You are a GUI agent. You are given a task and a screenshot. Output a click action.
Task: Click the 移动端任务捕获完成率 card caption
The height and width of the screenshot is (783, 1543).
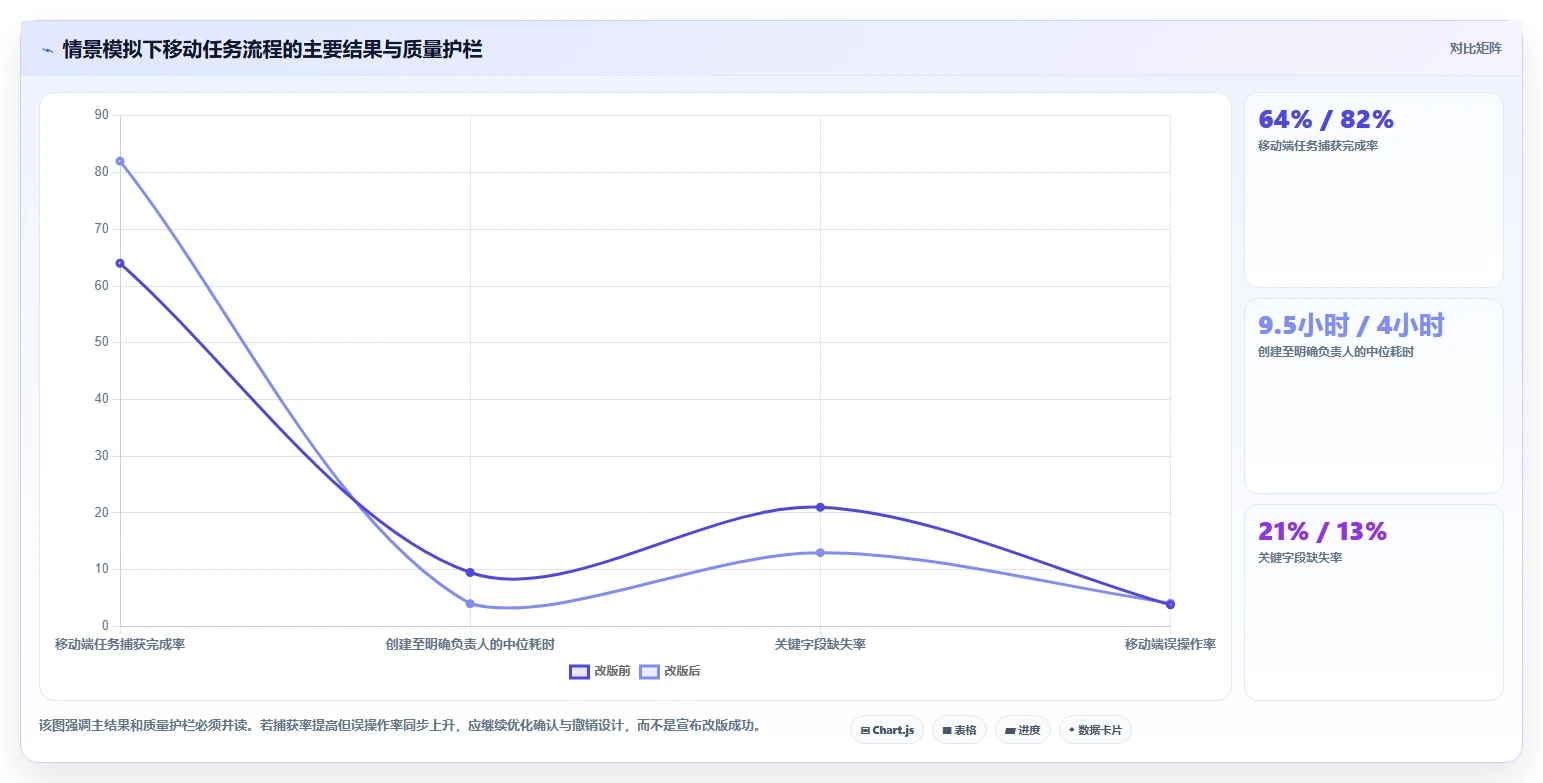click(x=1318, y=146)
